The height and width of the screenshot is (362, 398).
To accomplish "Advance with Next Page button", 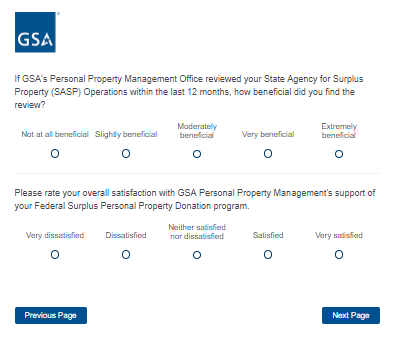I will click(351, 315).
